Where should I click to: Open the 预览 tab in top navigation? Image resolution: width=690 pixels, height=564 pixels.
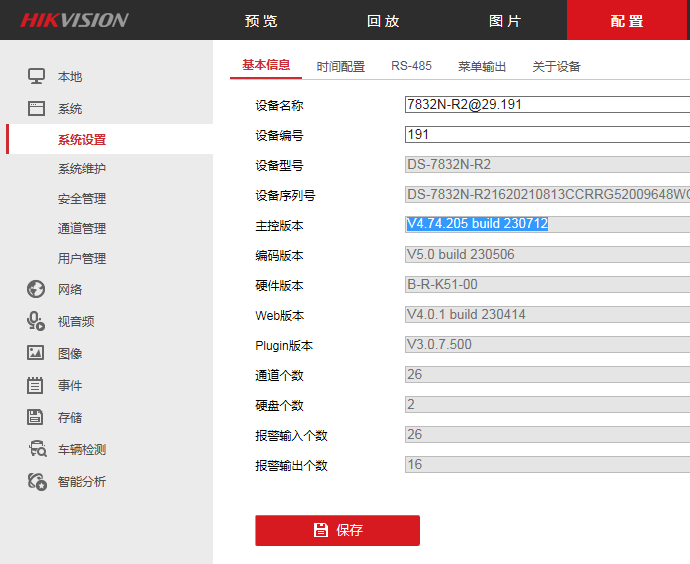(262, 21)
